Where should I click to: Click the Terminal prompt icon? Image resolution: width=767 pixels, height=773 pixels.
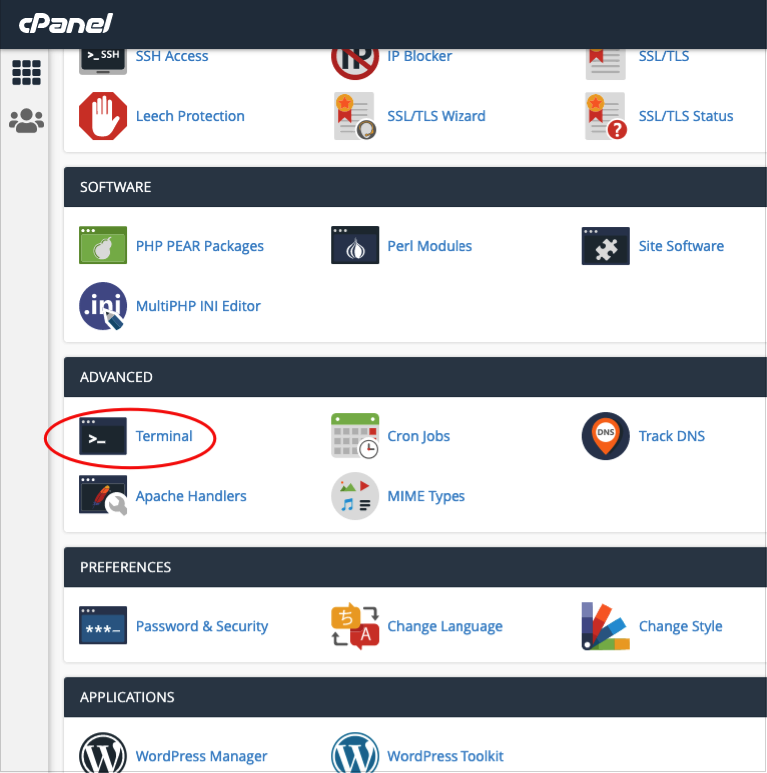pos(103,436)
